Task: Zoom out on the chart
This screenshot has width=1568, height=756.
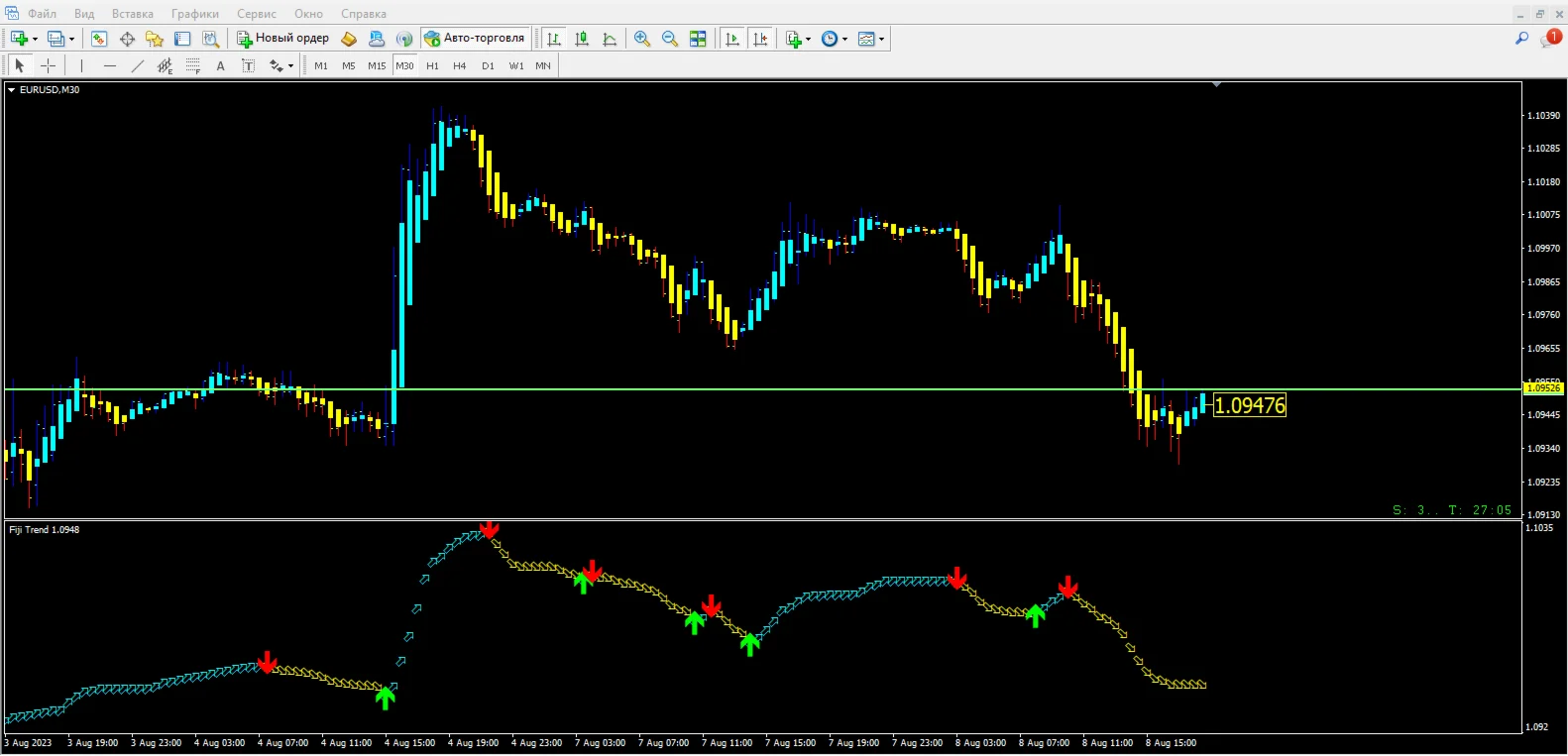Action: [x=670, y=39]
